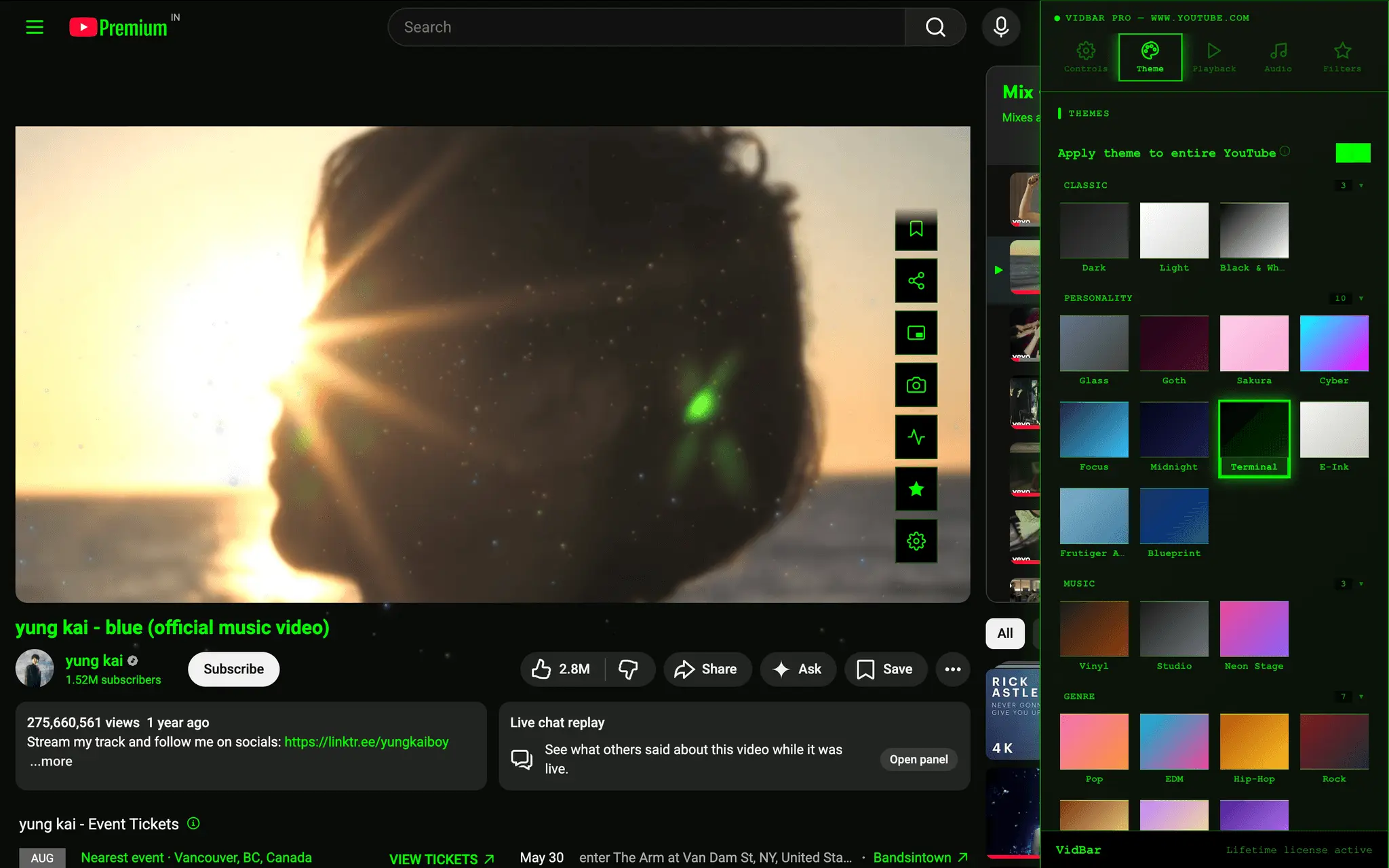
Task: Select the Terminal theme
Action: point(1254,438)
